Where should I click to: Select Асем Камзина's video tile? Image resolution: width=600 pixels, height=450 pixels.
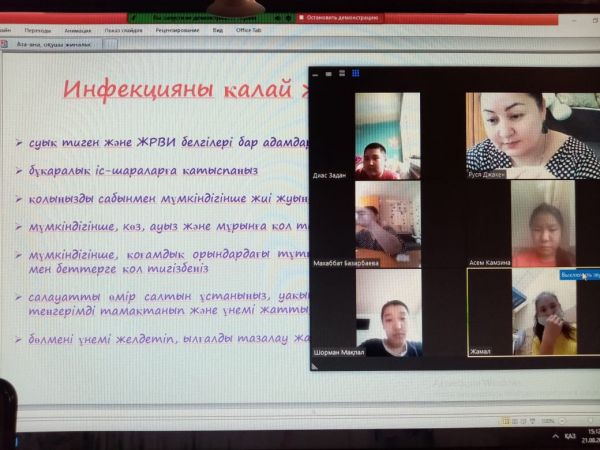pos(543,224)
